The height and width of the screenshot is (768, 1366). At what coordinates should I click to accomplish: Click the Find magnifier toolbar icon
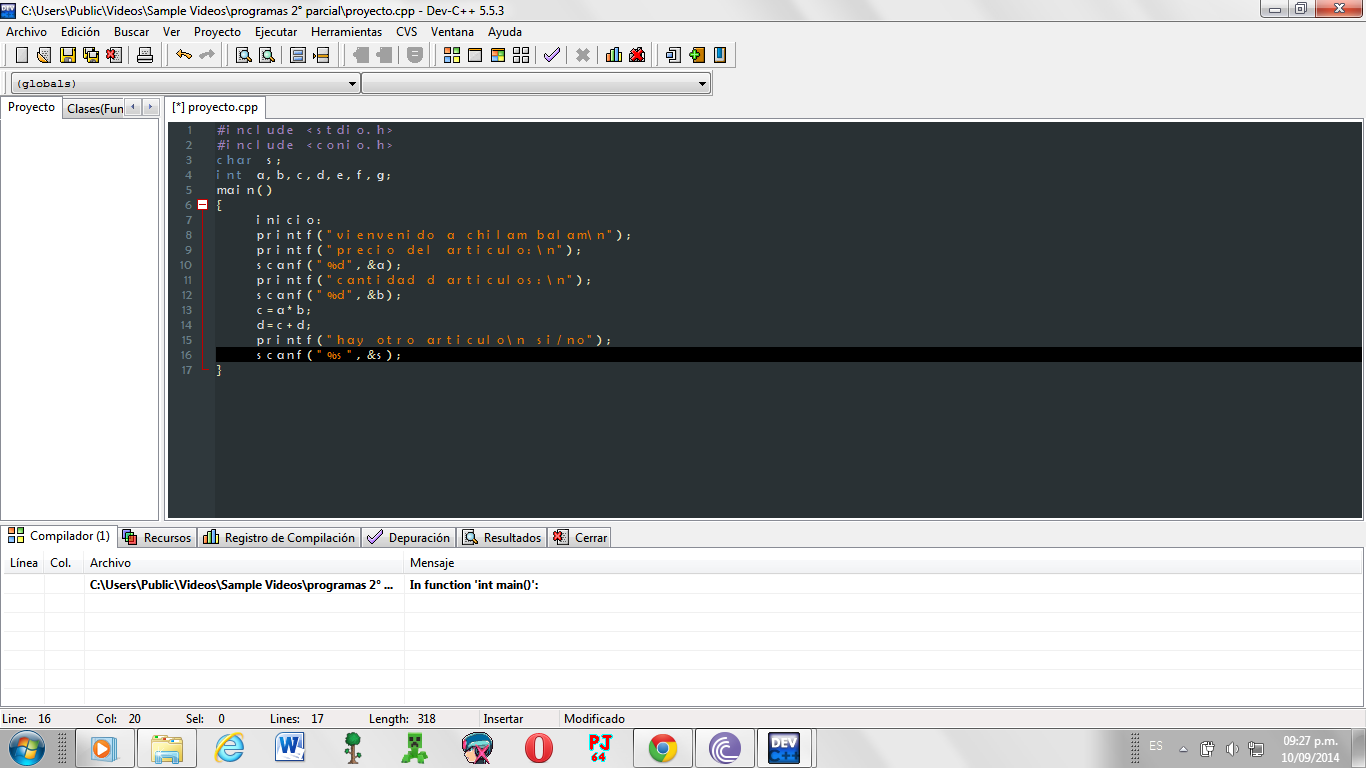tap(243, 55)
